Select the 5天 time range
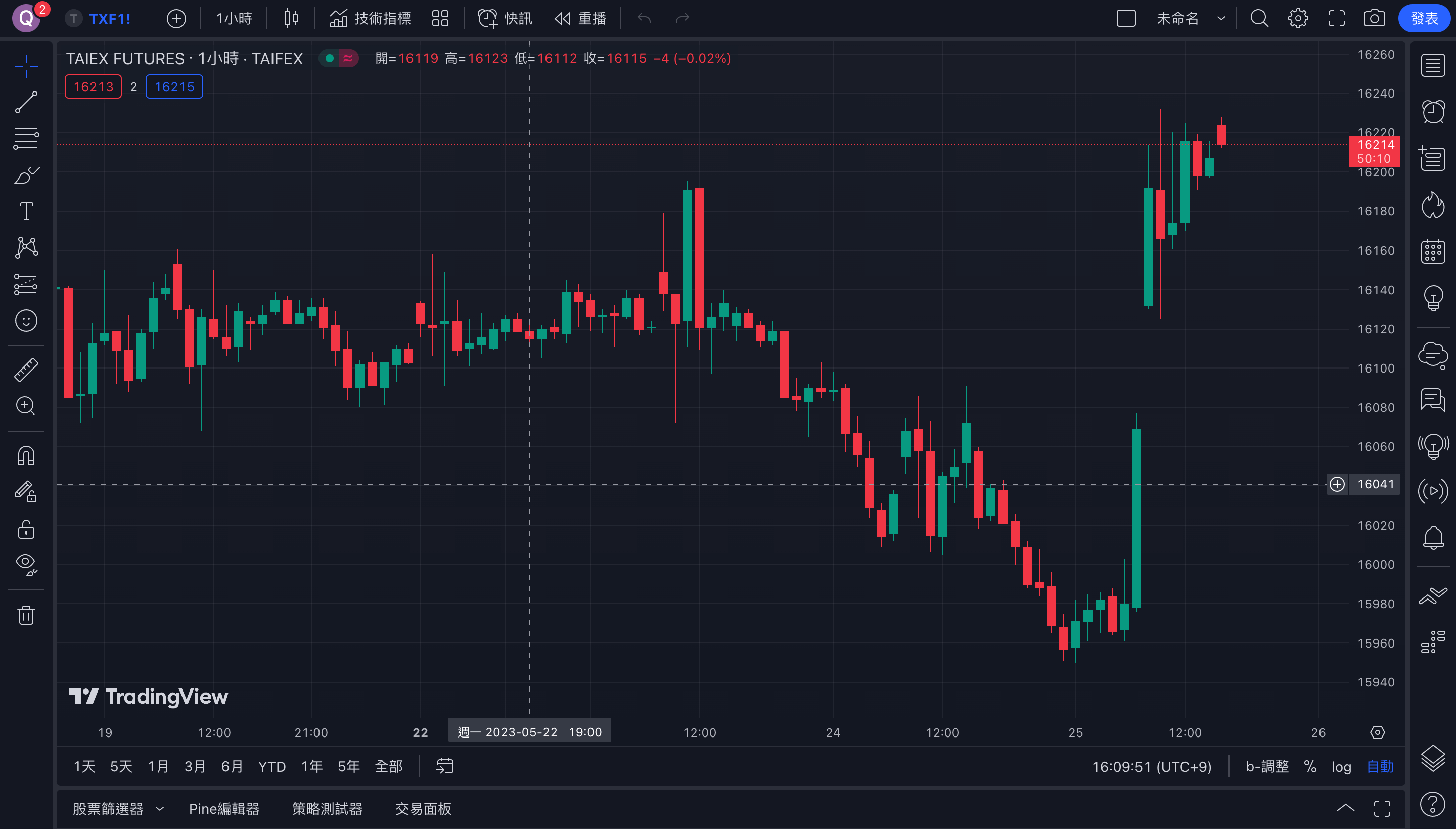The image size is (1456, 829). coord(121,767)
